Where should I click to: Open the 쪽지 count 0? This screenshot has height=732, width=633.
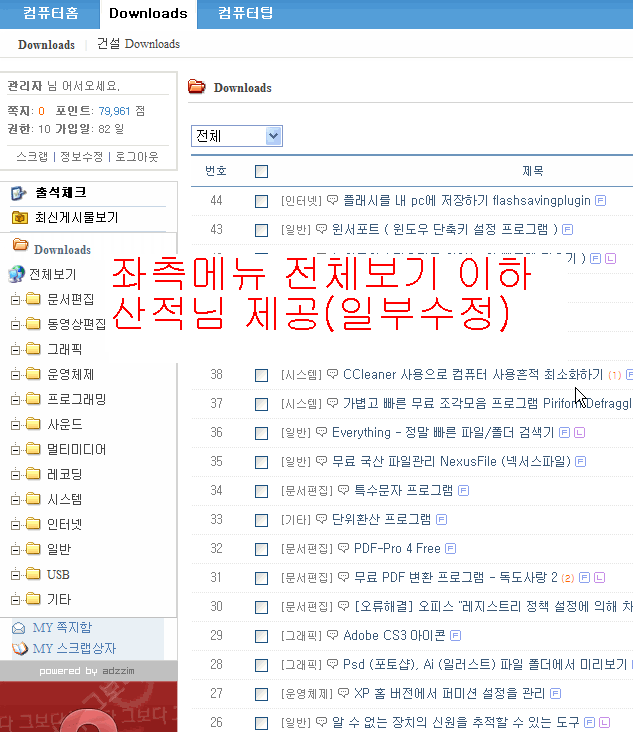[42, 111]
